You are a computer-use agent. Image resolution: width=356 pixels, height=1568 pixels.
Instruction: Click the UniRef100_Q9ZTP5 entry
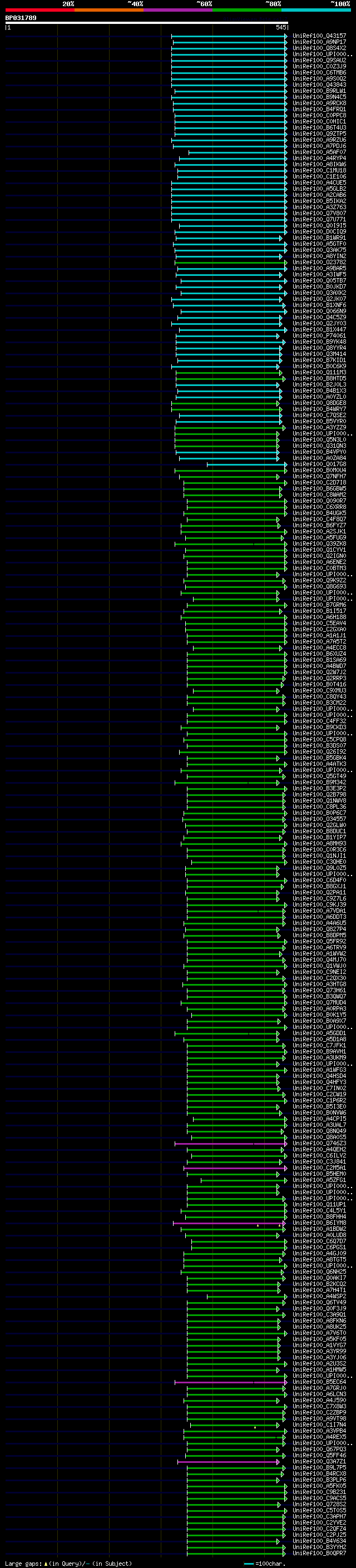pos(319,133)
